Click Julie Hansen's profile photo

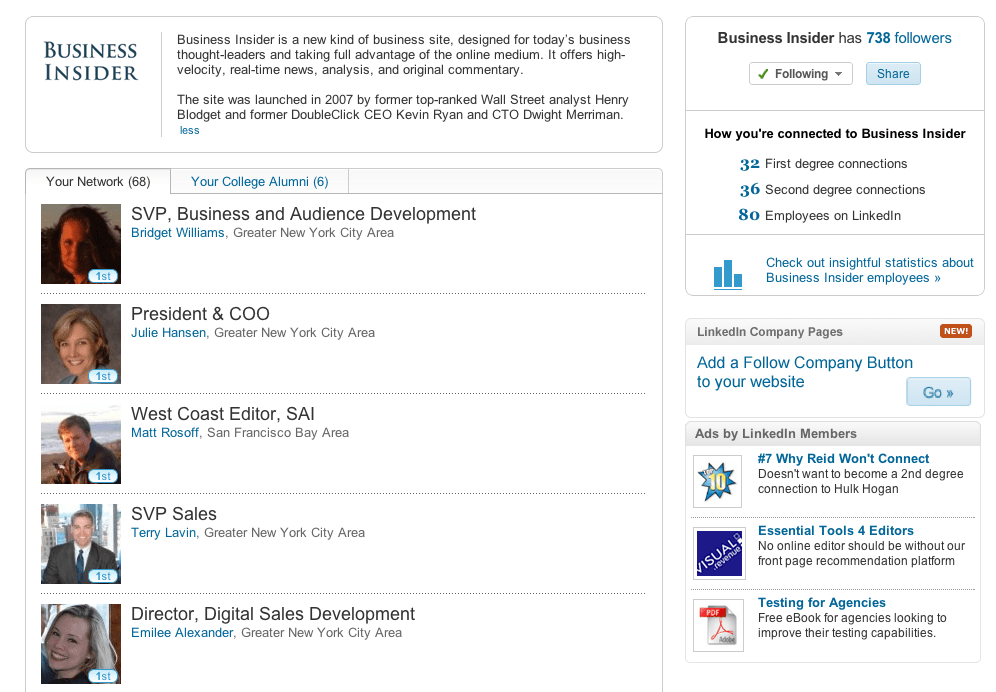[80, 343]
